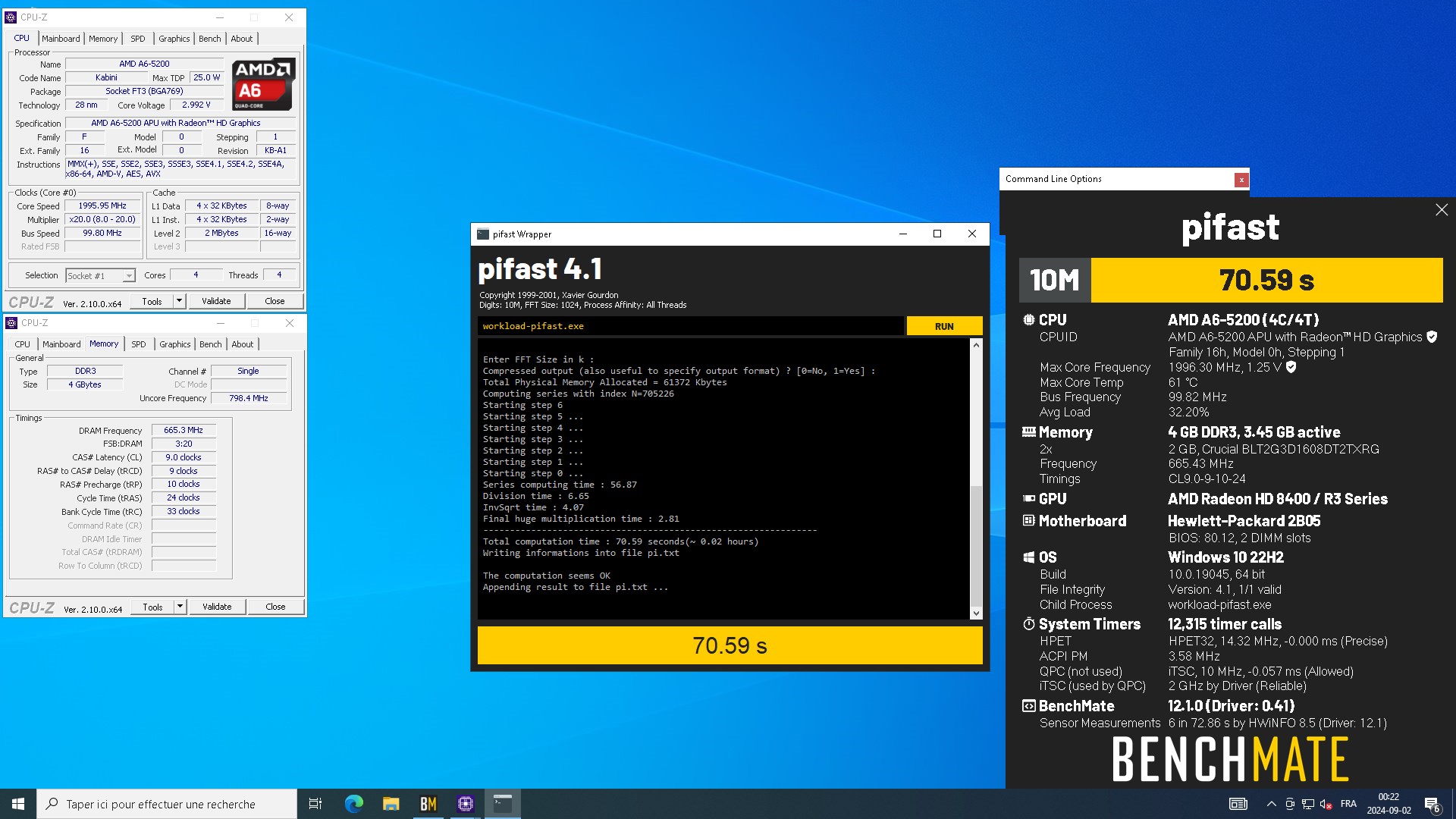Open SPD tab in bottom CPU-Z window

tap(138, 344)
